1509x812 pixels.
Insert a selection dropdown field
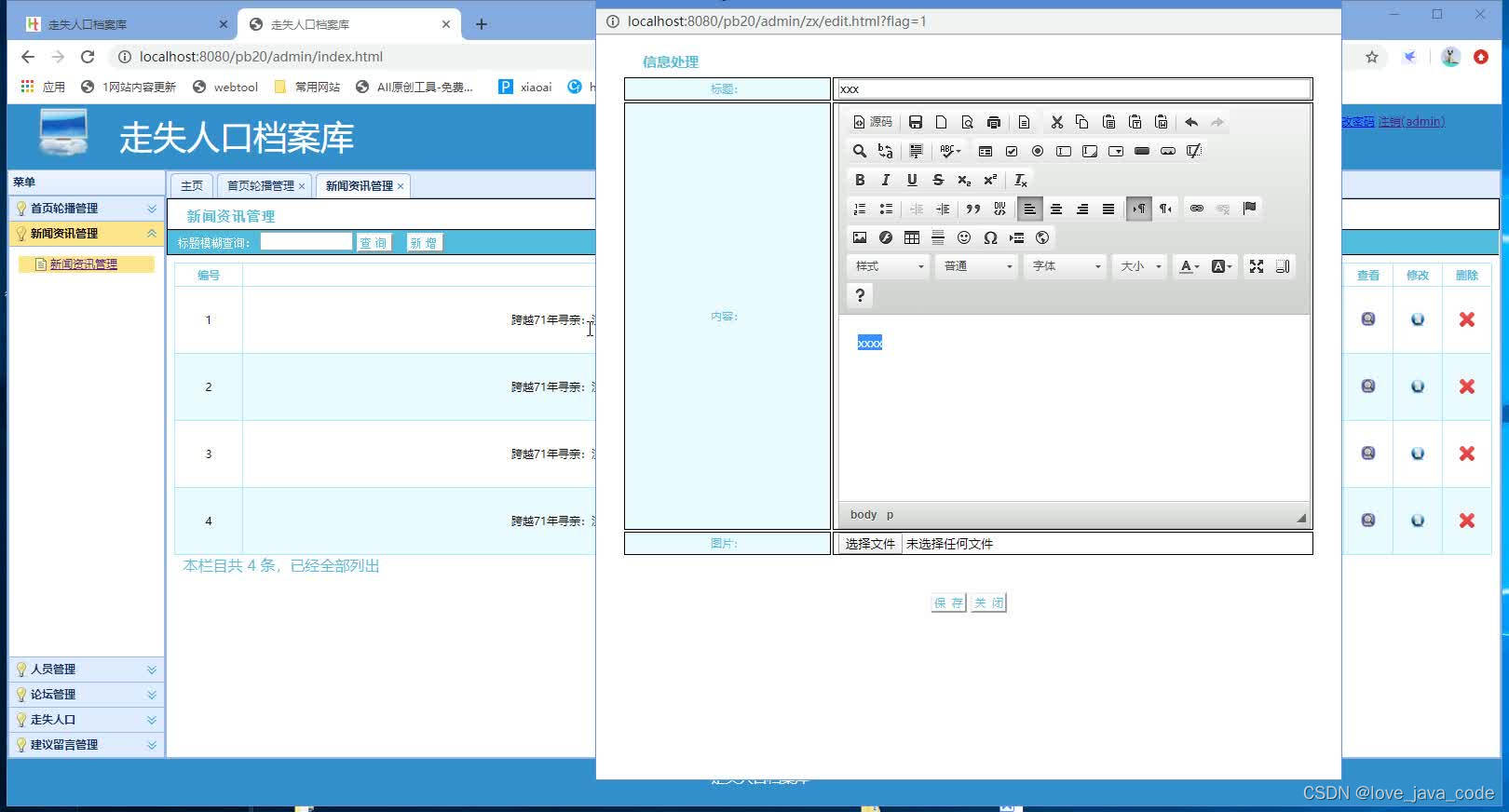(1116, 151)
